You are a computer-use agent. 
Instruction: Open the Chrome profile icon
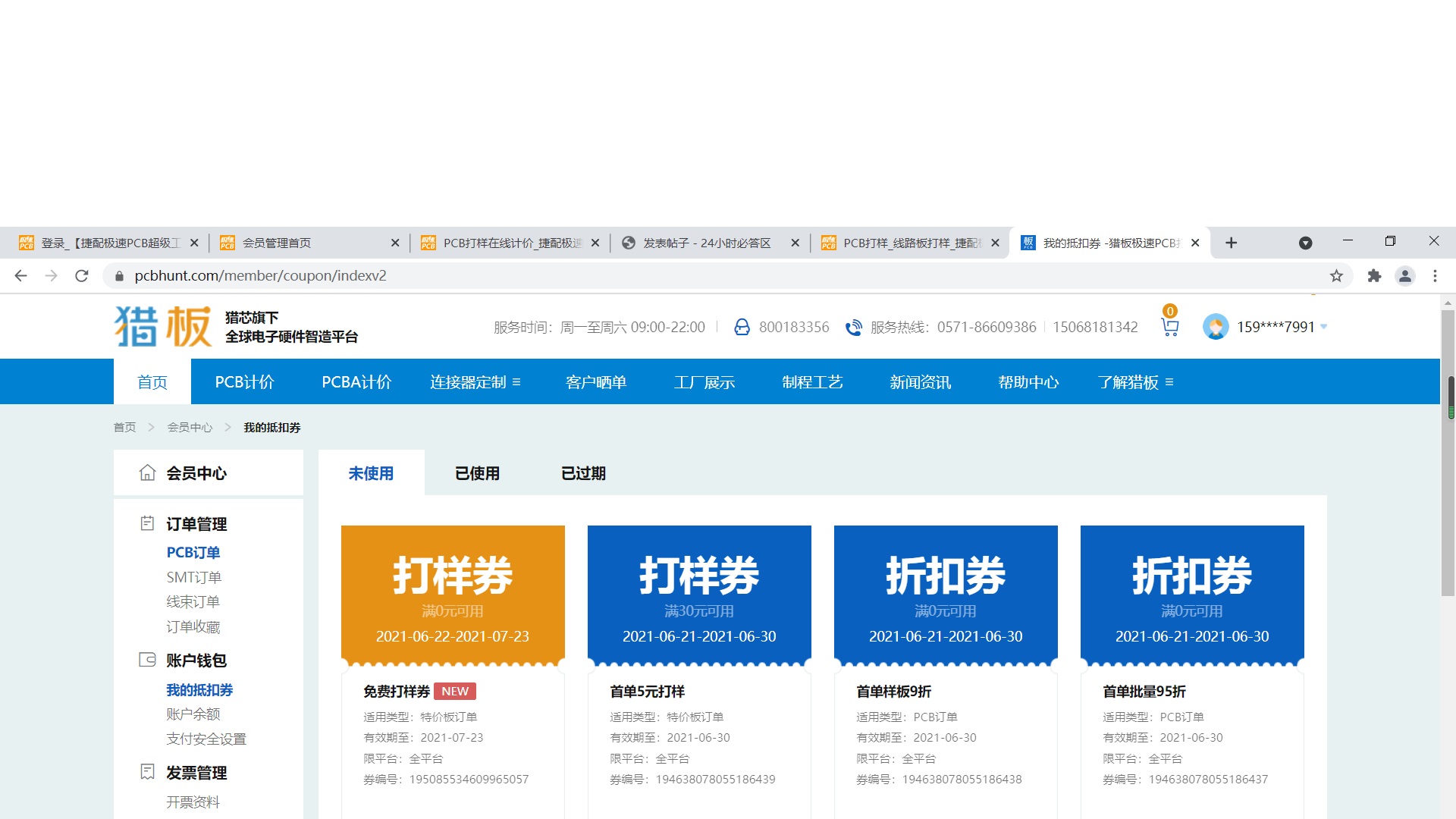point(1405,276)
